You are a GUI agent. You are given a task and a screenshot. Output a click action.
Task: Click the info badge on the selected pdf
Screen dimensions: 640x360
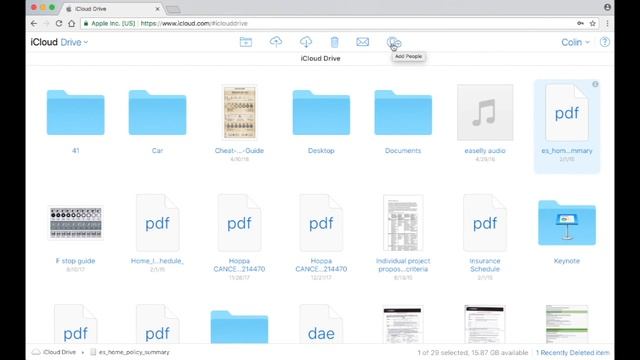[595, 84]
